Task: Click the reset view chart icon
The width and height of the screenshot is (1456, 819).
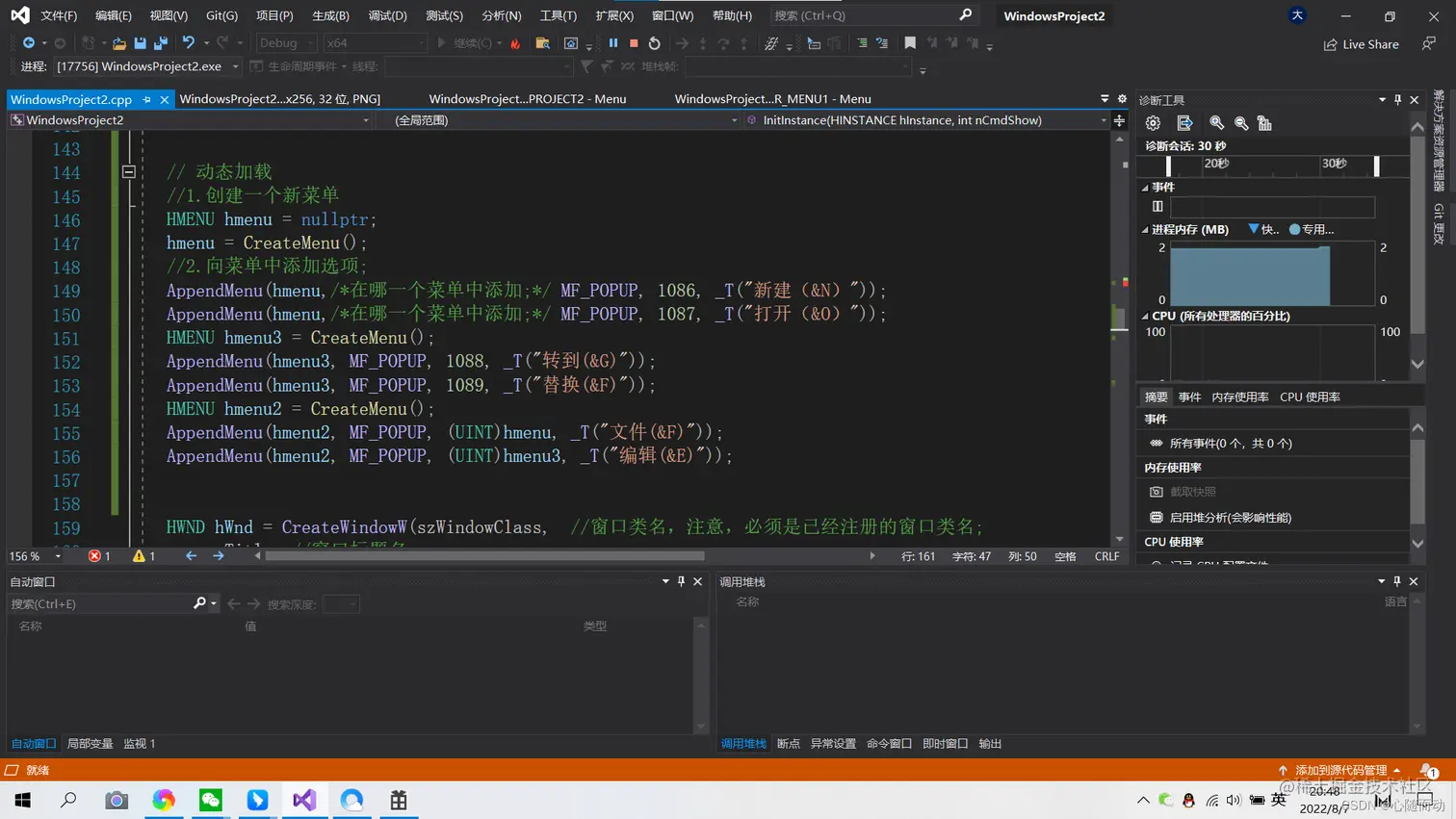Action: pos(1265,123)
